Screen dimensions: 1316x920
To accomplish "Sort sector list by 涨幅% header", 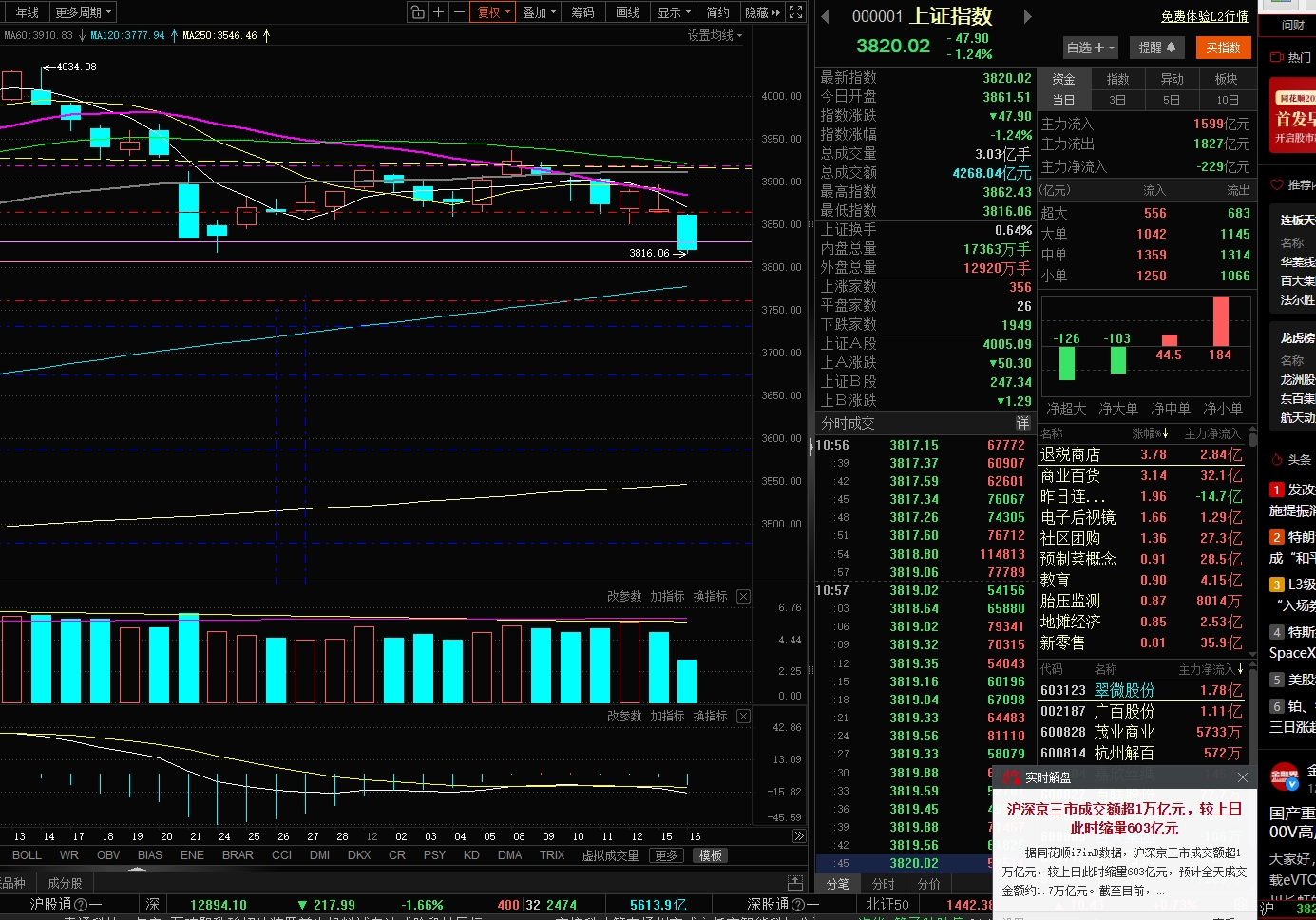I will coord(1149,433).
